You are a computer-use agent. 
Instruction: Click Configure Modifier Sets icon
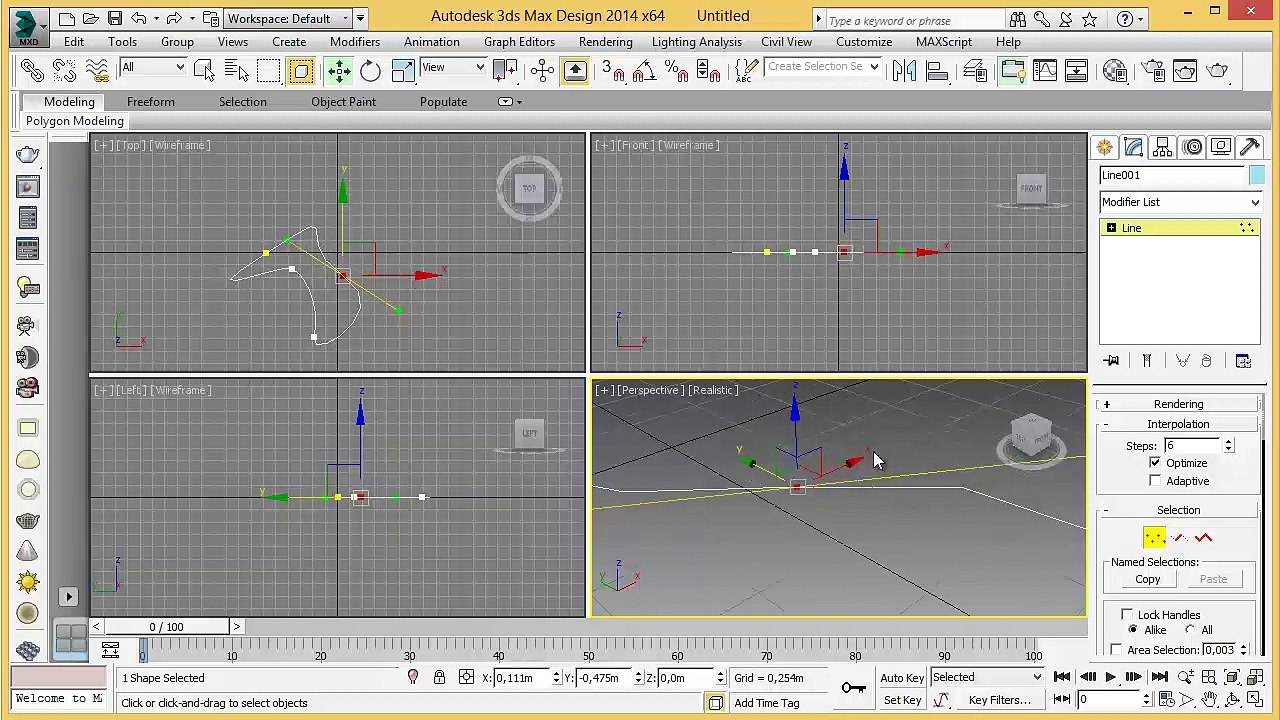(1243, 361)
